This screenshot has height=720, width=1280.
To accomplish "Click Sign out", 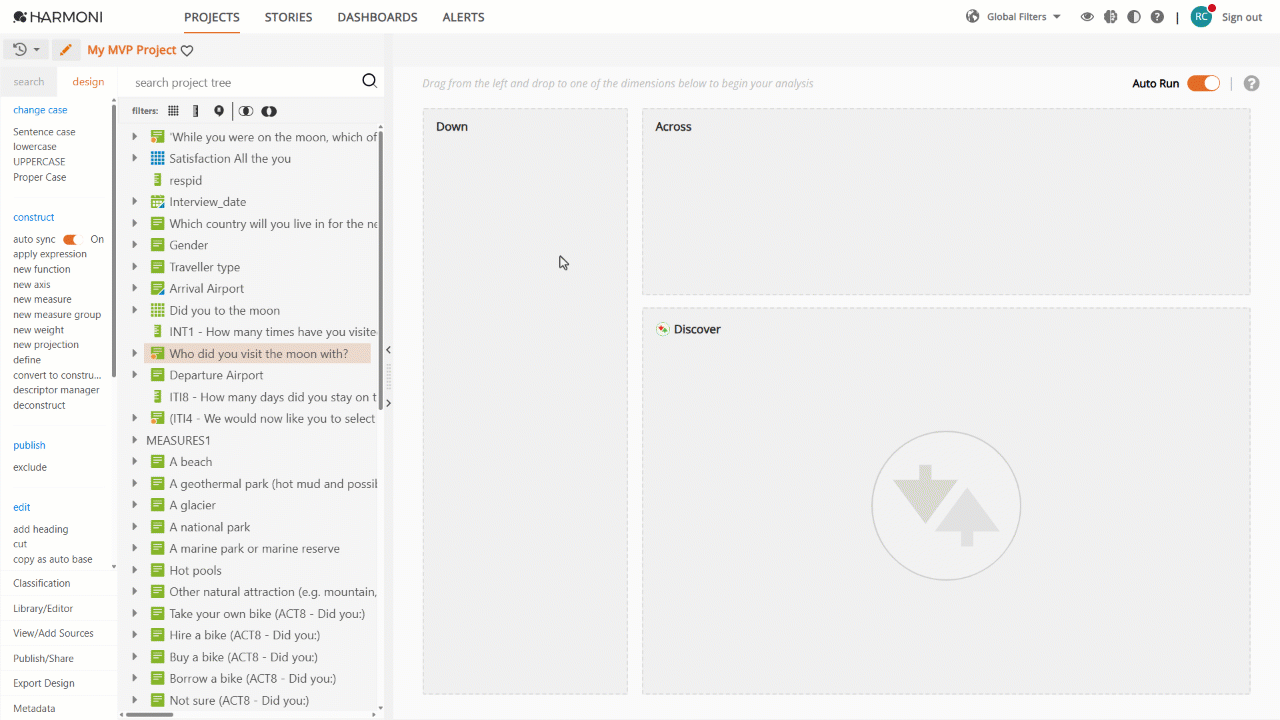I will 1242,17.
